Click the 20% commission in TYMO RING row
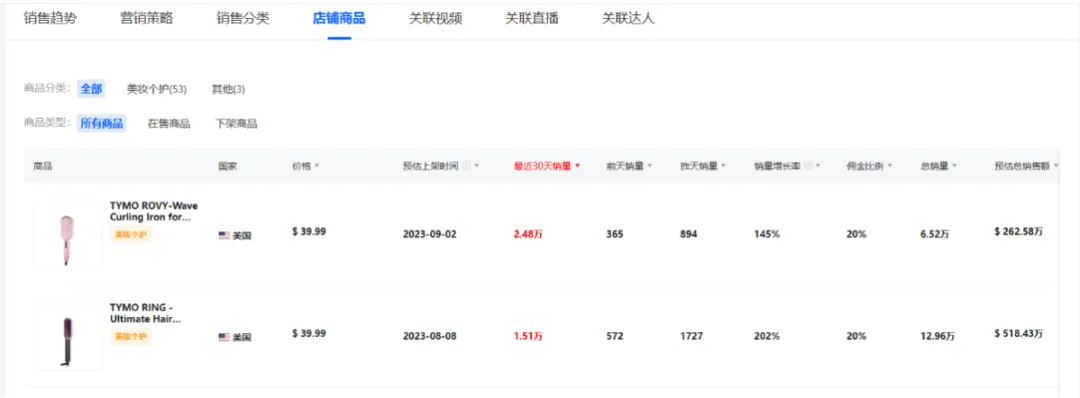 coord(856,336)
